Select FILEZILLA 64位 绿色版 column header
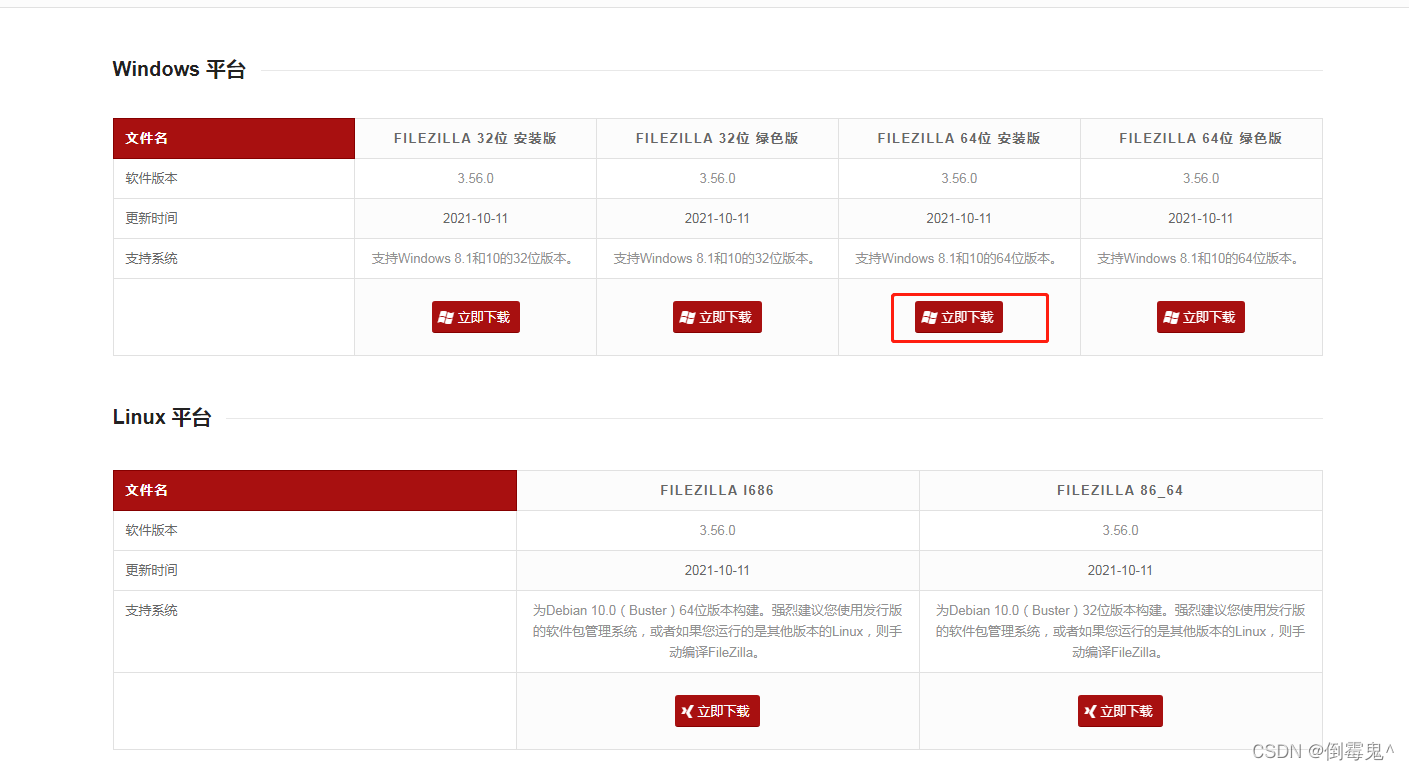Image resolution: width=1409 pixels, height=770 pixels. pyautogui.click(x=1201, y=138)
